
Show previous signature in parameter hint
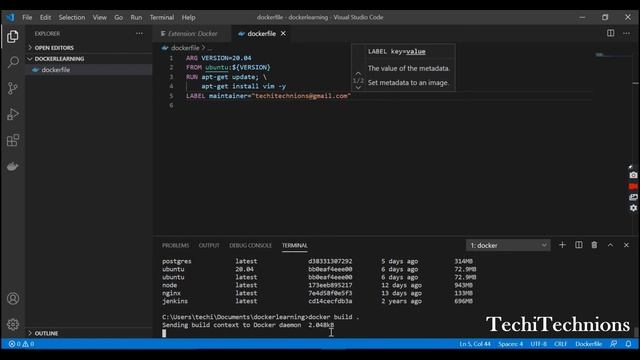[x=358, y=73]
